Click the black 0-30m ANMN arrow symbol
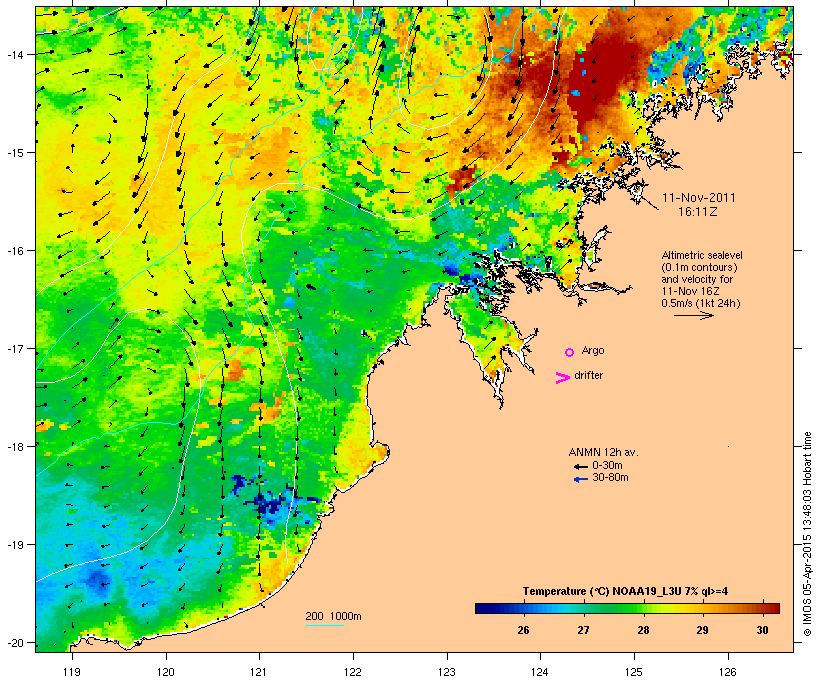 580,466
